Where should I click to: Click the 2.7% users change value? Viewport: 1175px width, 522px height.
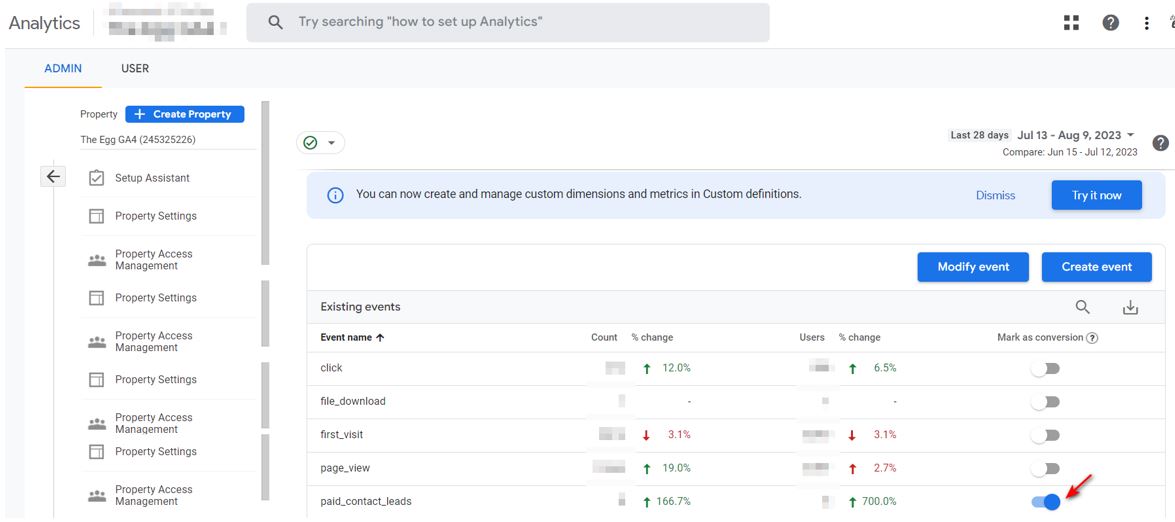point(885,468)
